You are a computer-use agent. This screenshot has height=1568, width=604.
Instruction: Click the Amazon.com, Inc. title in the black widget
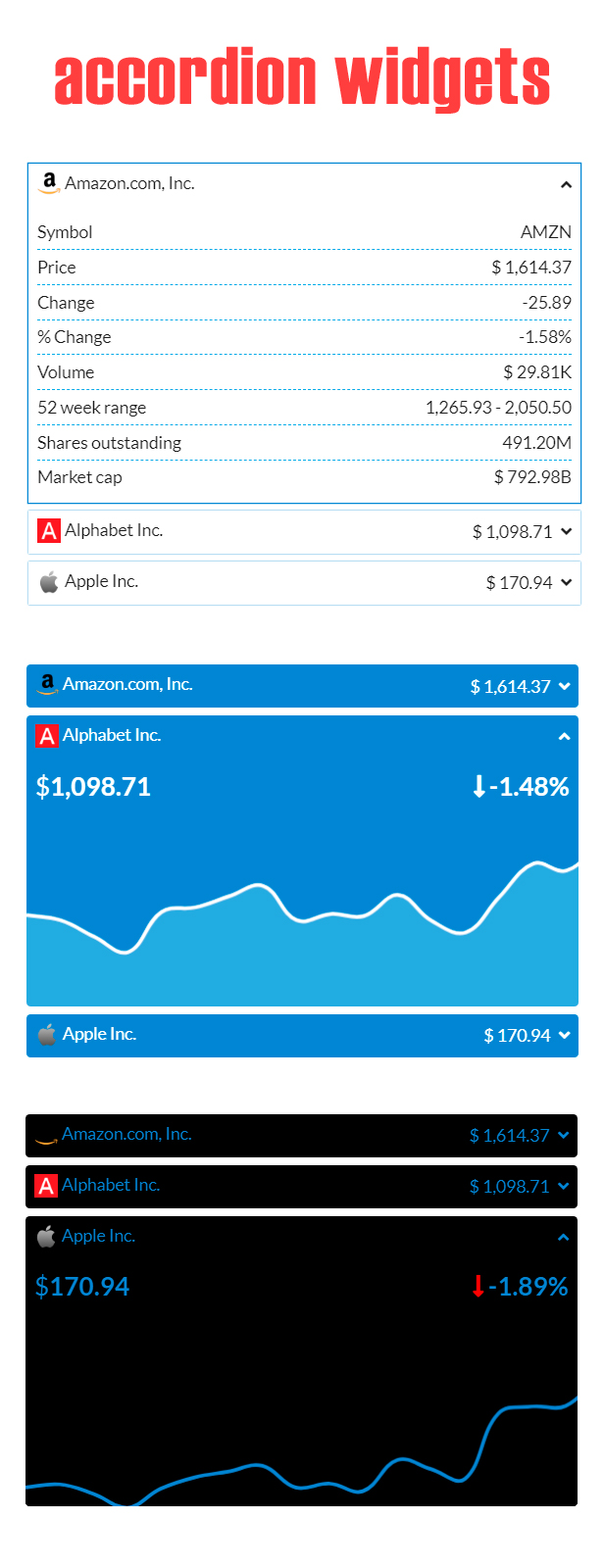(126, 1135)
